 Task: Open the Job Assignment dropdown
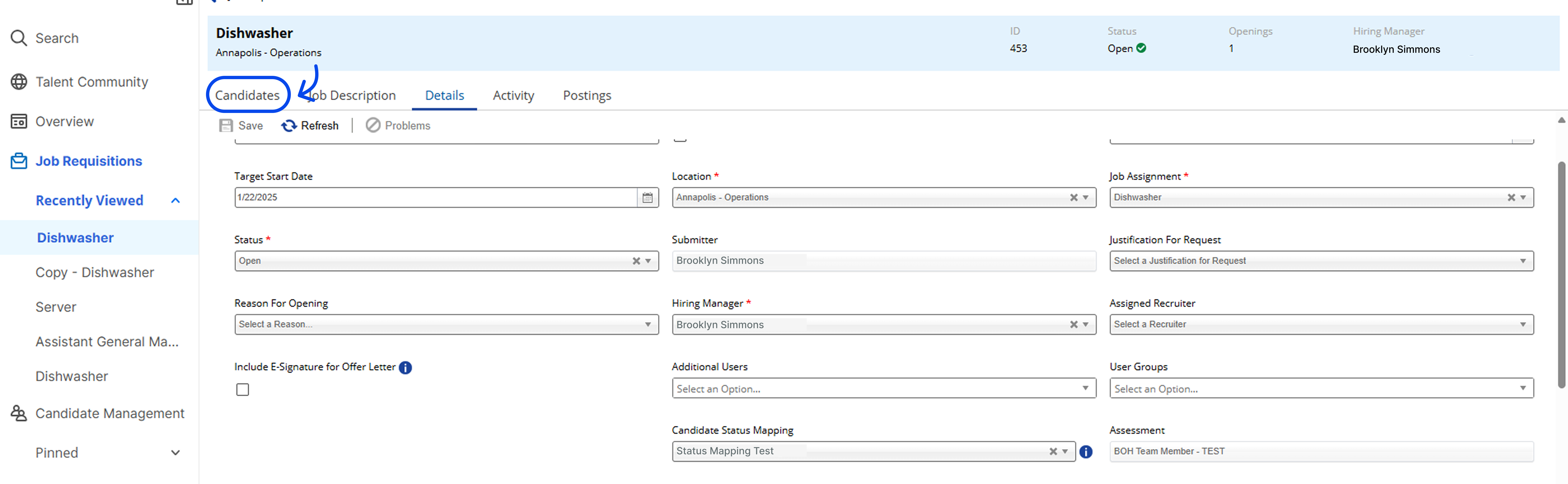tap(1523, 197)
